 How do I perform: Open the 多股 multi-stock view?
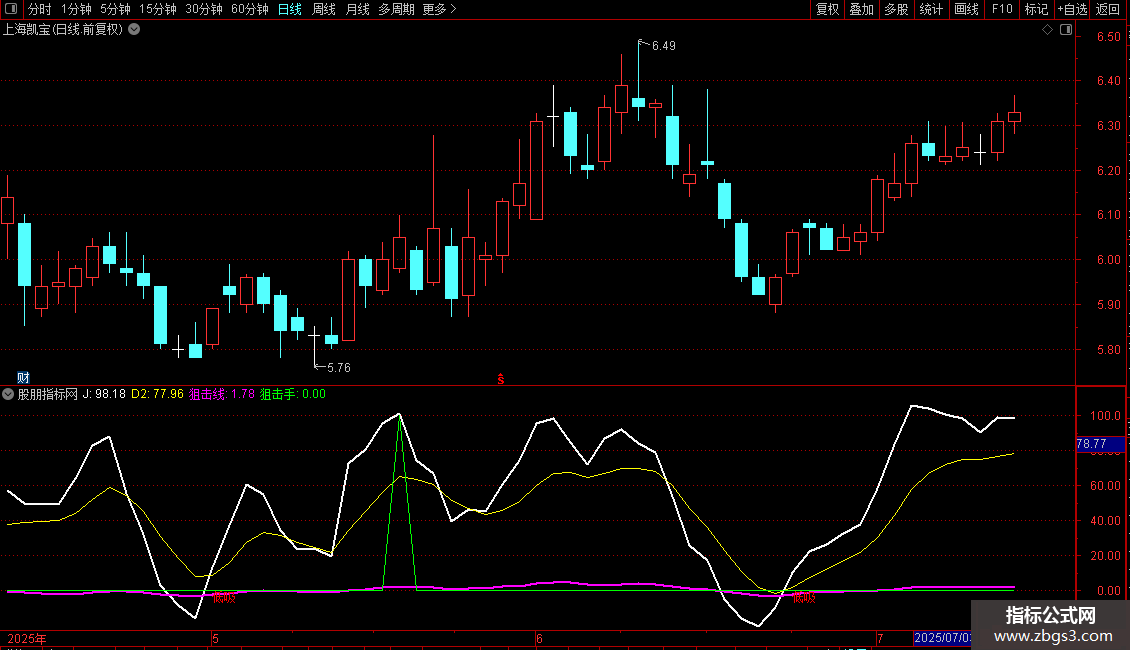point(896,9)
